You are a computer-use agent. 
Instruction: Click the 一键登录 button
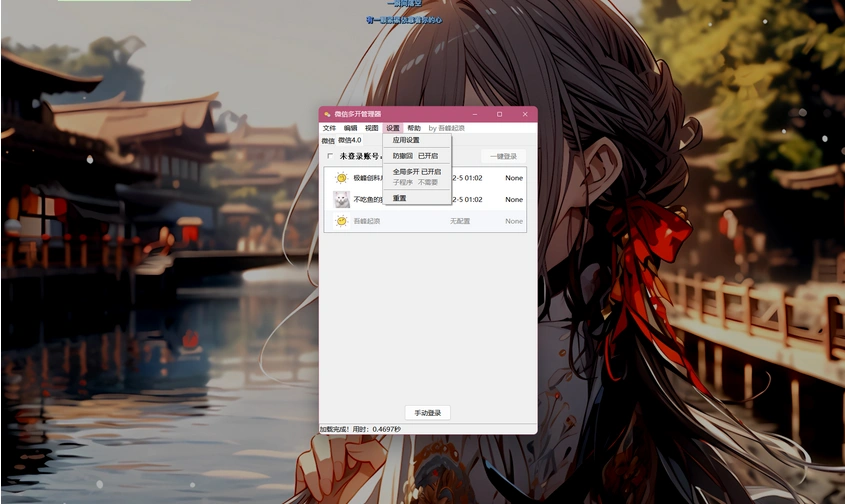click(503, 156)
